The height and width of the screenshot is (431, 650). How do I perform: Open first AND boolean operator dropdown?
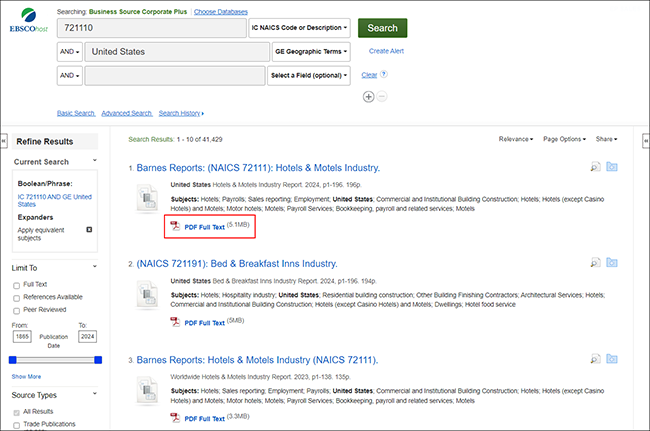[x=70, y=52]
